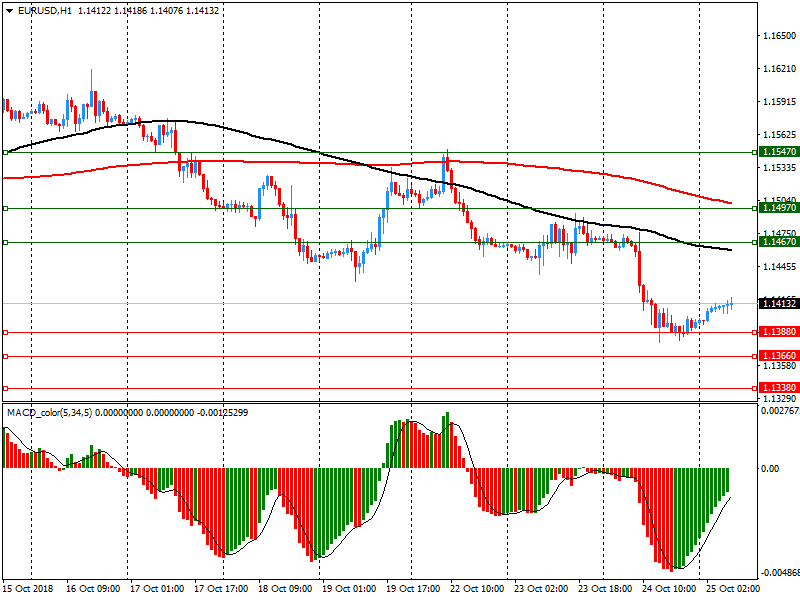
Task: Select the left handle of the 1.13660 line
Action: tap(6, 356)
